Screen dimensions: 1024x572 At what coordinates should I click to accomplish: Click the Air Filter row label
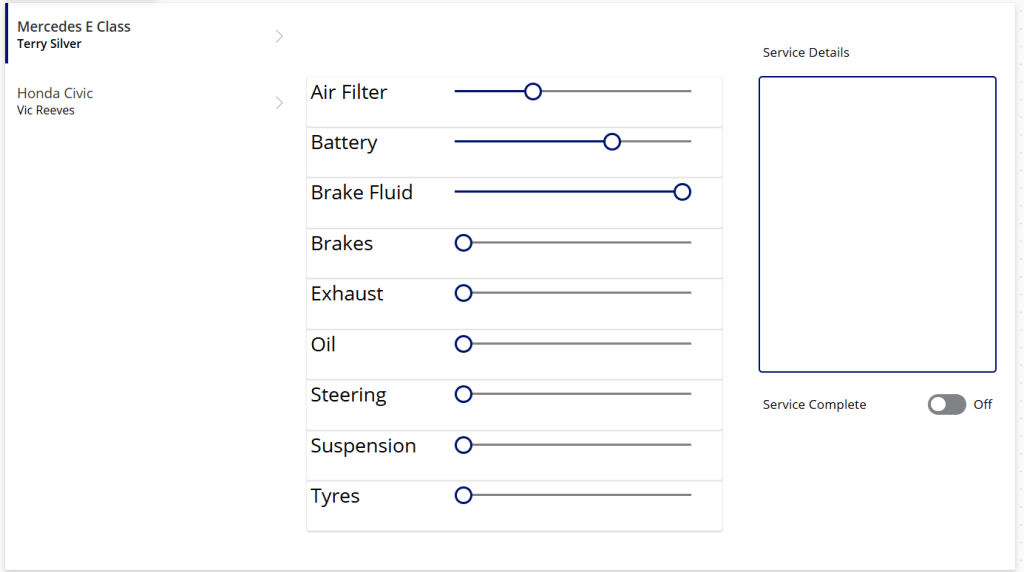(349, 92)
